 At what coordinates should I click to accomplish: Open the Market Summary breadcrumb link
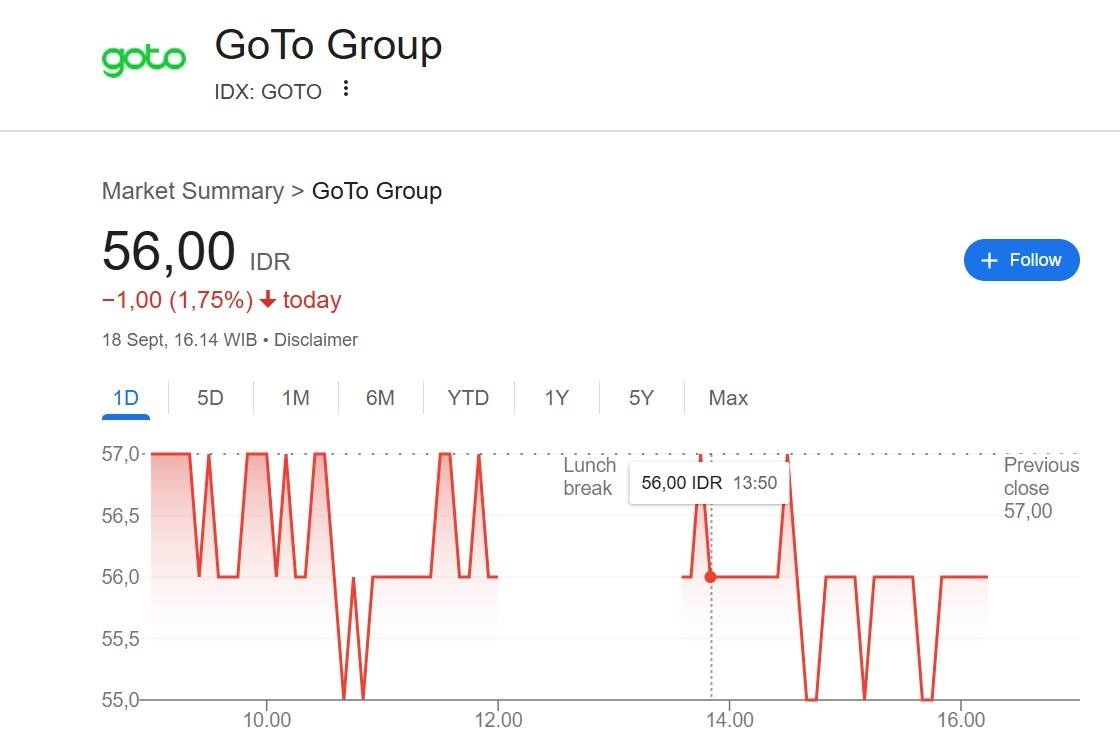point(193,191)
